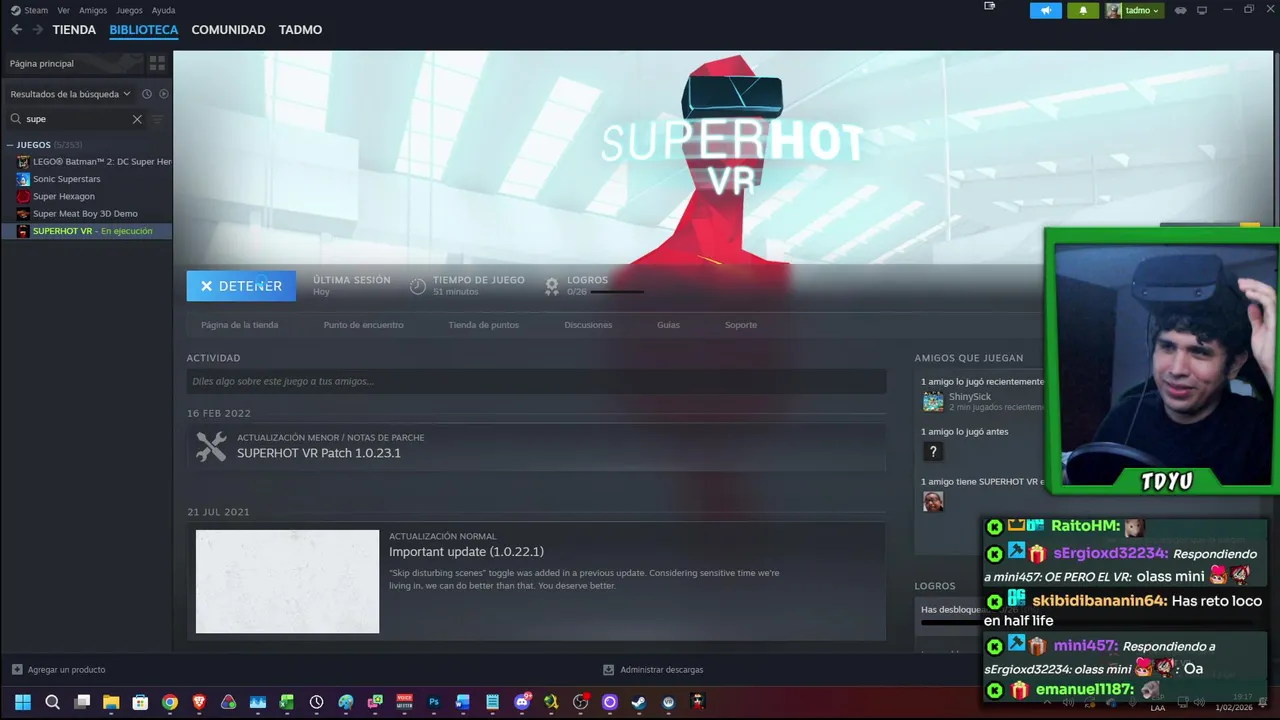Image resolution: width=1280 pixels, height=720 pixels.
Task: Go back with the left arrow
Action: point(16,30)
